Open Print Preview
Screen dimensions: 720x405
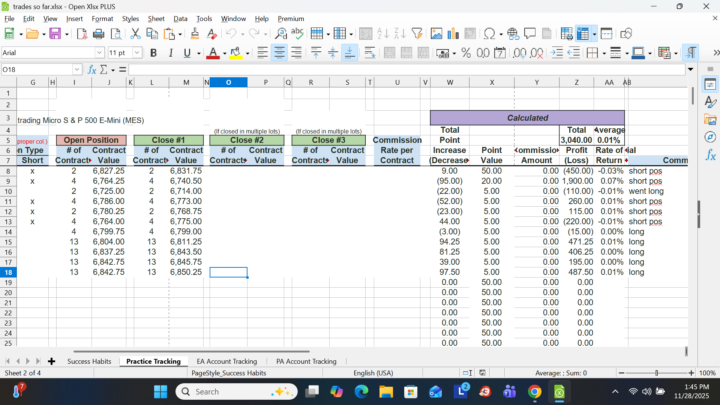click(x=116, y=34)
